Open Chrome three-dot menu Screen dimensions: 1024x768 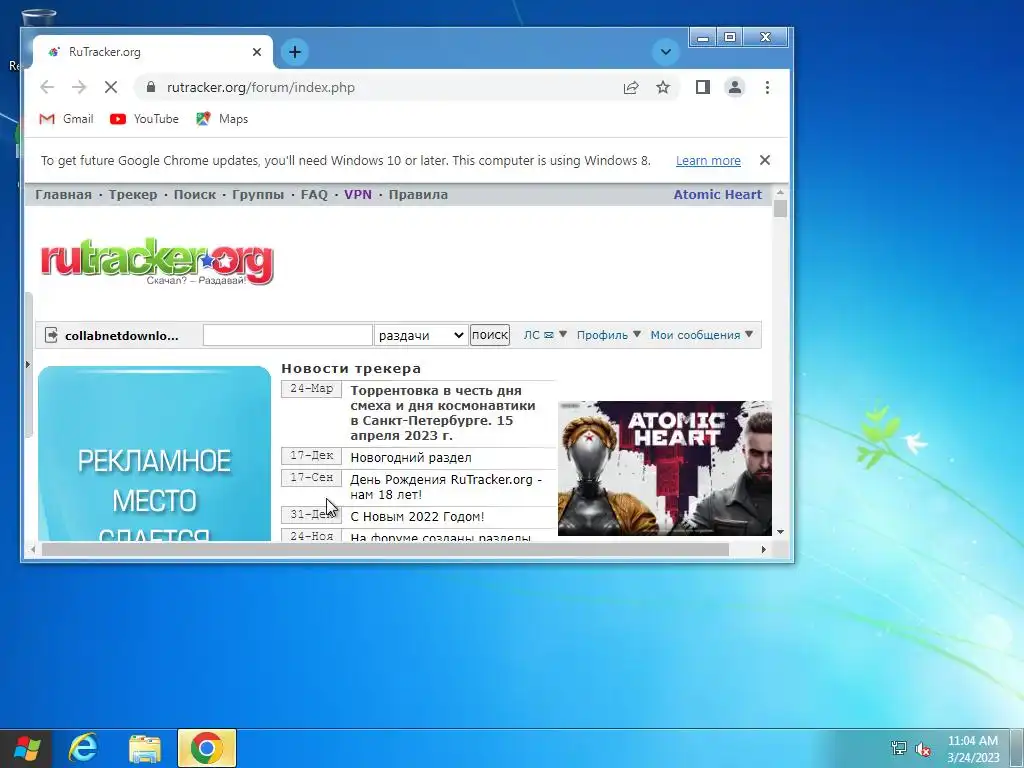coord(767,88)
